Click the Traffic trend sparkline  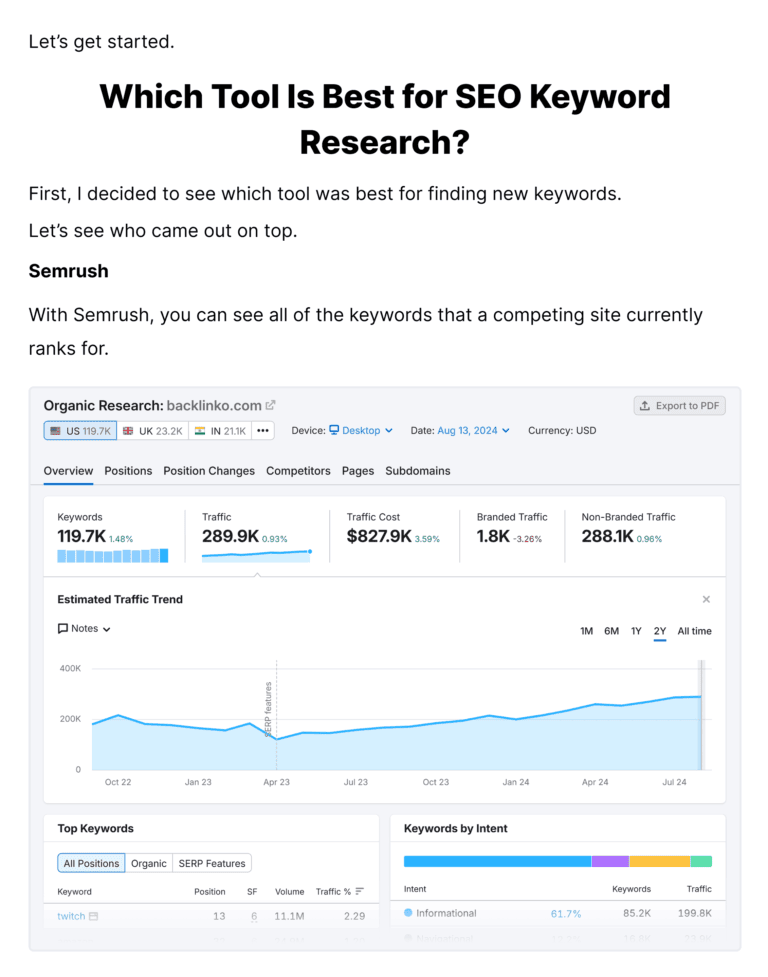256,553
